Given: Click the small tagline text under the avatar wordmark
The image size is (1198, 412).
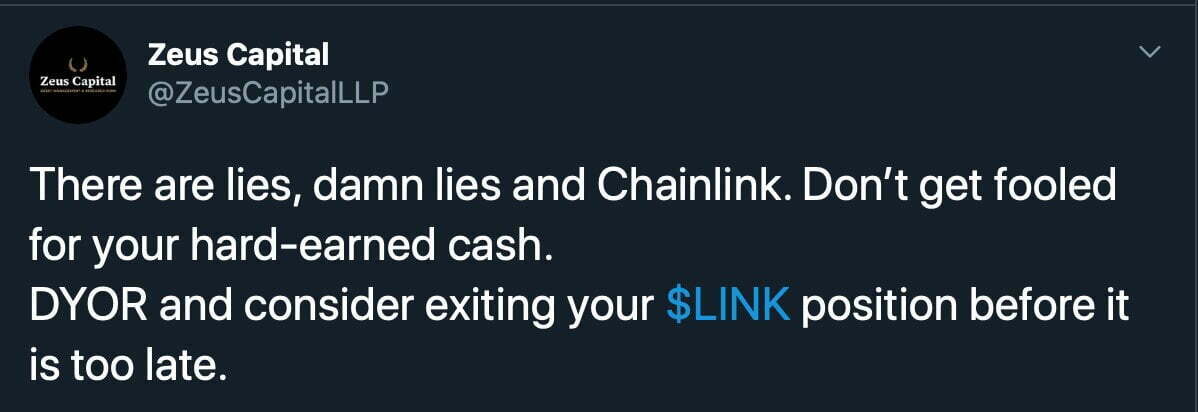Looking at the screenshot, I should coord(77,90).
